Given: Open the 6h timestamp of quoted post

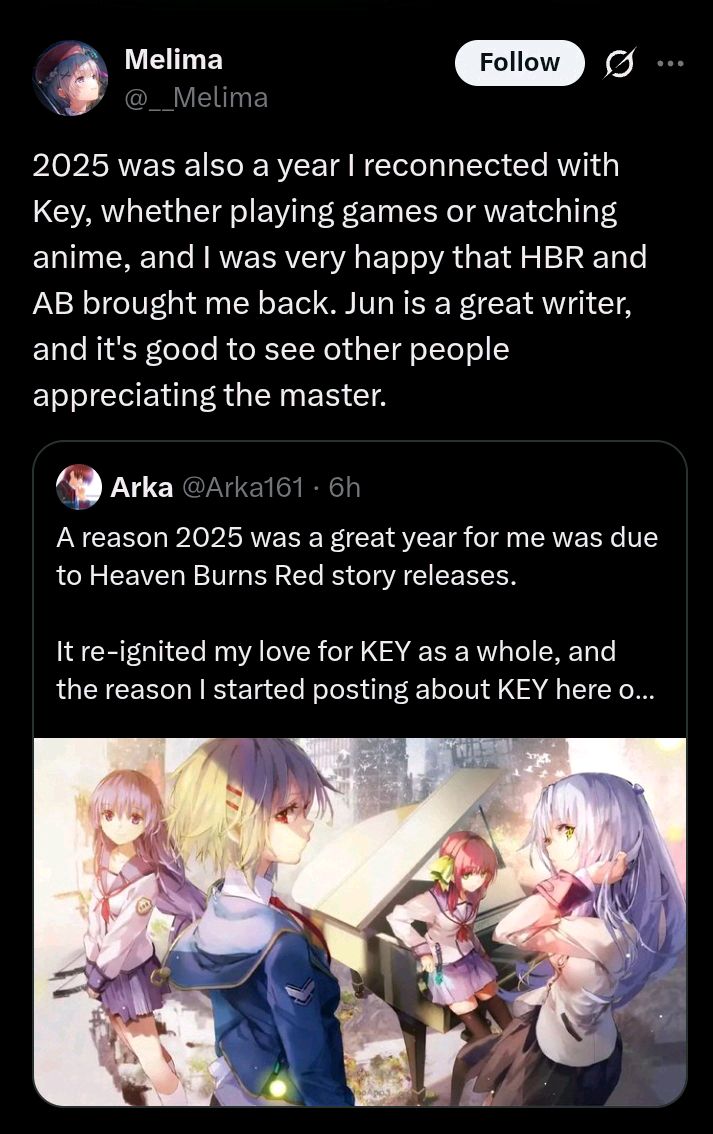Looking at the screenshot, I should [344, 487].
